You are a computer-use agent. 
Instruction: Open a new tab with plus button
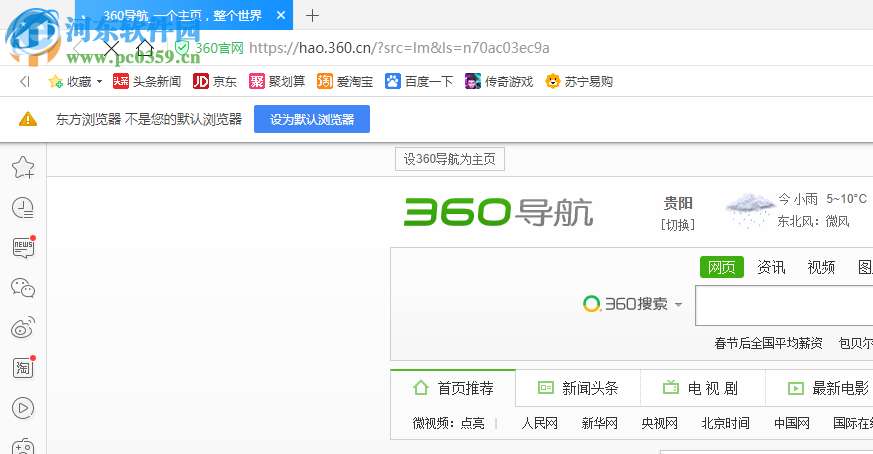312,16
